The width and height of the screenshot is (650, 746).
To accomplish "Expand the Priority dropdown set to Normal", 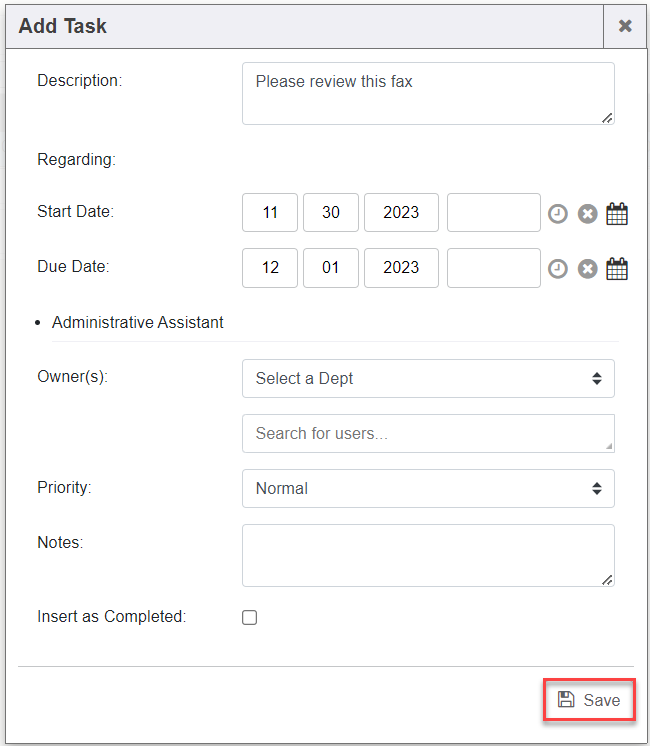I will click(x=428, y=488).
